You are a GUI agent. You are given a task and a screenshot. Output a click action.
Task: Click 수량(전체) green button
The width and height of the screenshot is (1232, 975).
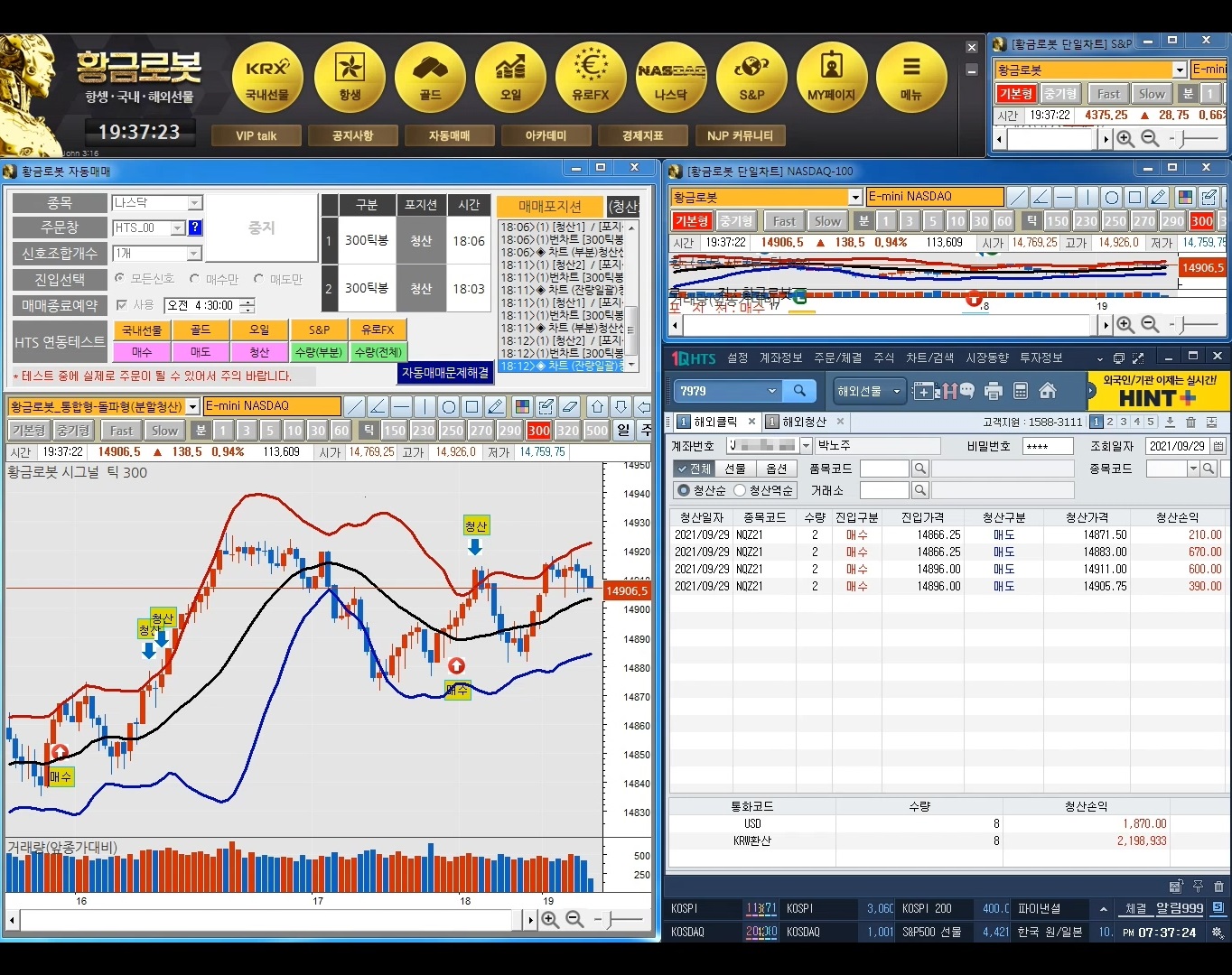(378, 352)
